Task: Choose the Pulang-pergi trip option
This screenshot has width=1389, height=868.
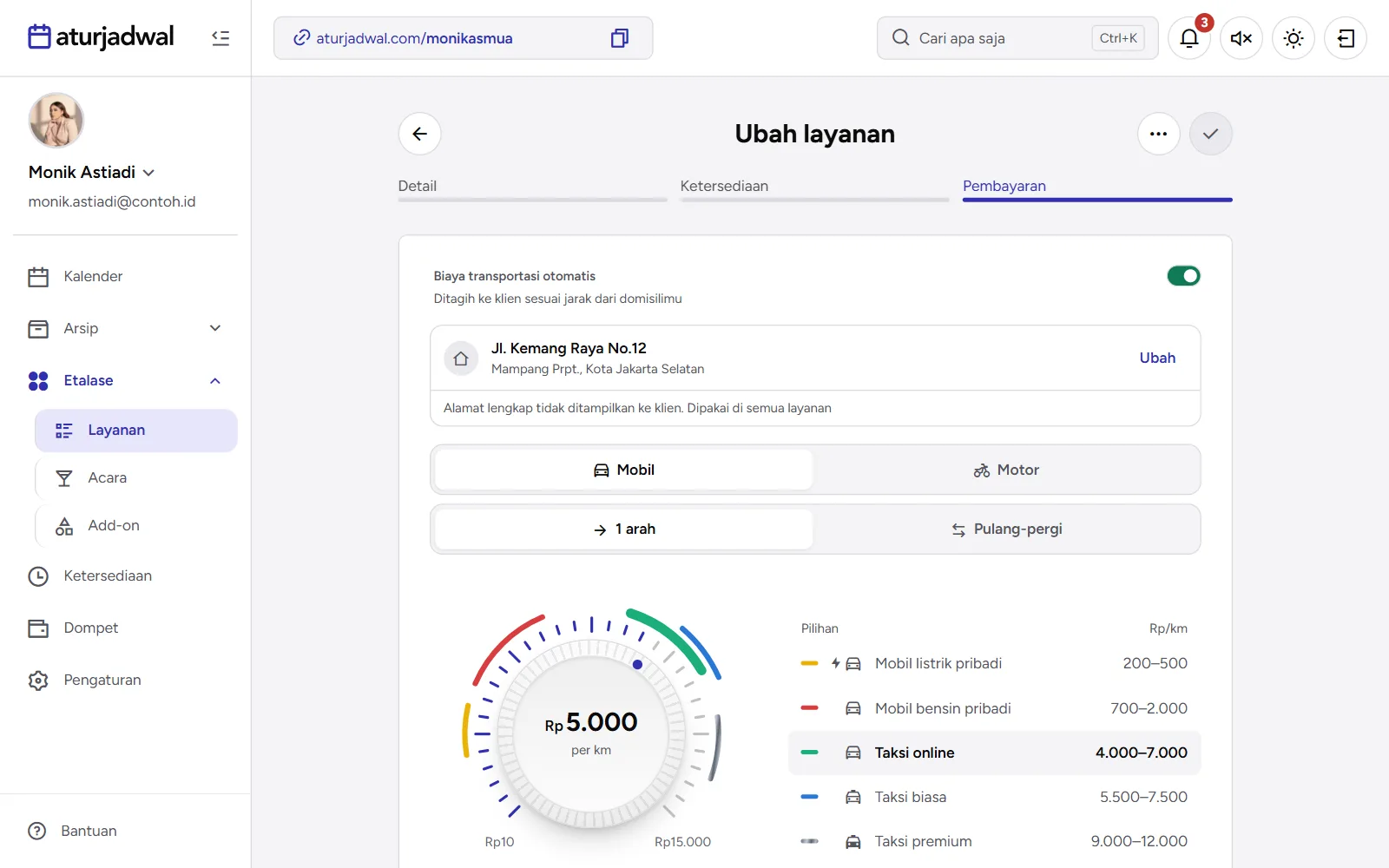Action: [1006, 529]
